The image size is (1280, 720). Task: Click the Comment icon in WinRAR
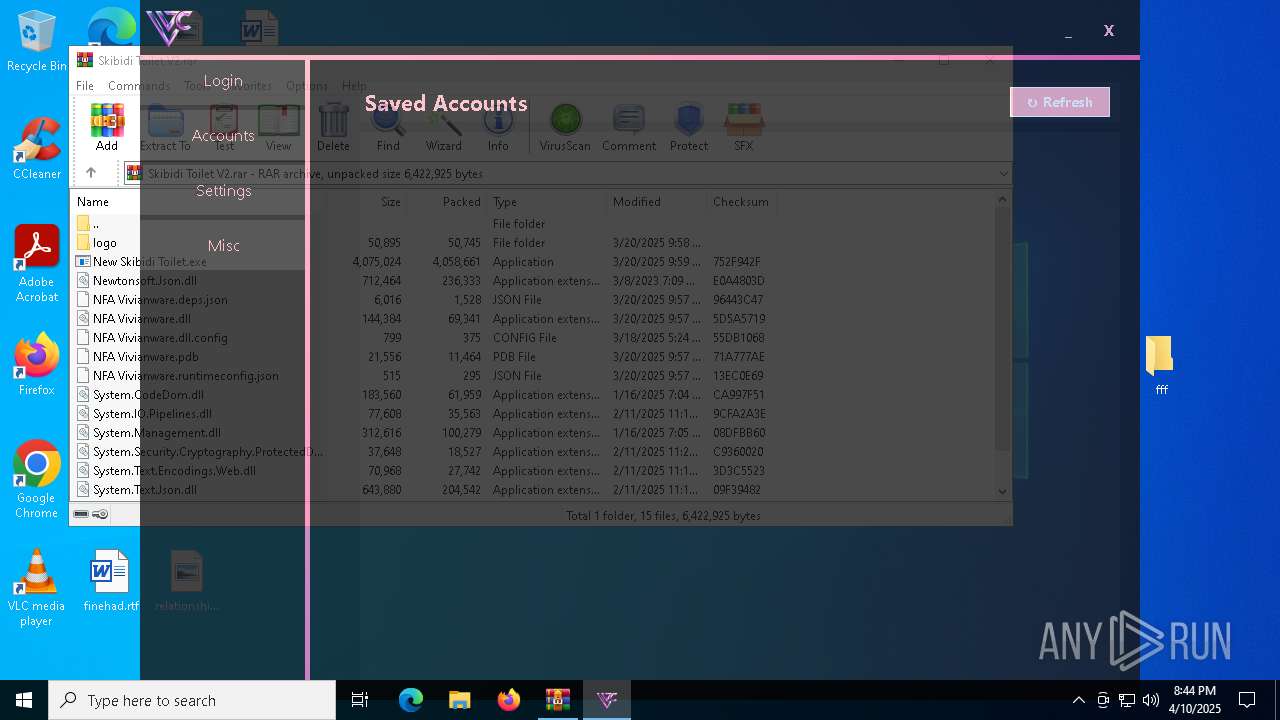(x=629, y=127)
